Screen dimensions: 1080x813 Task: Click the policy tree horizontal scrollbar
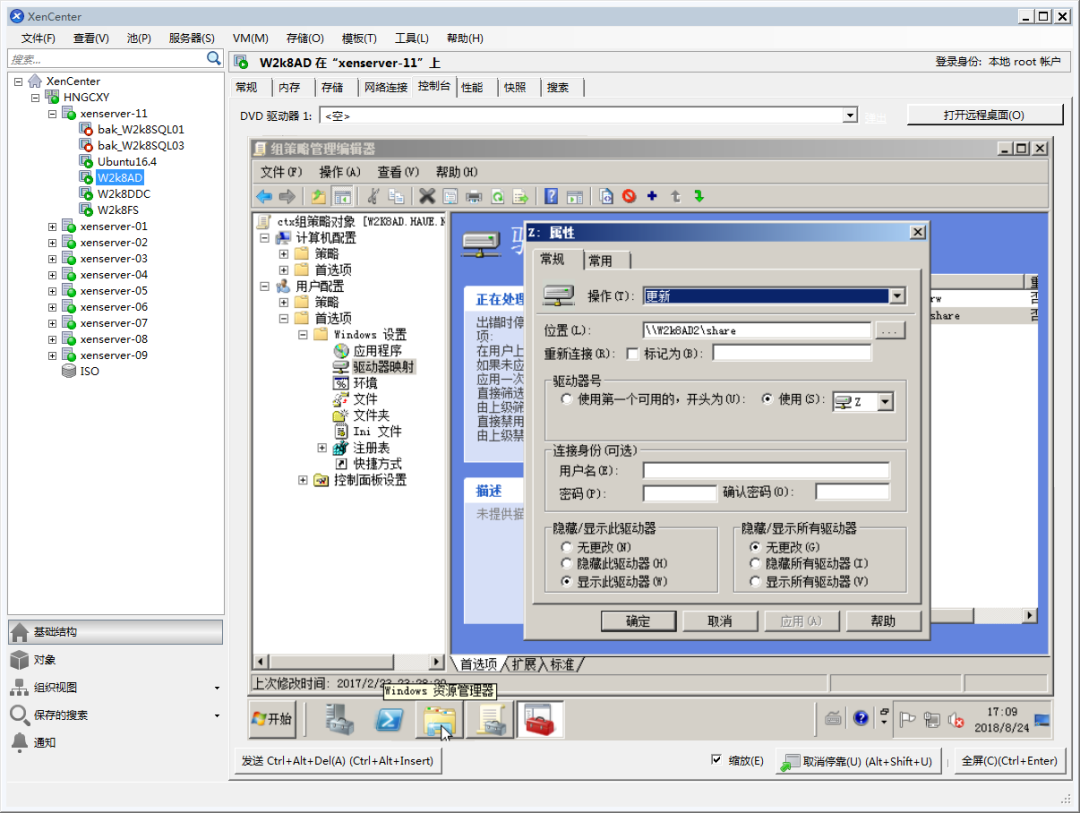pyautogui.click(x=350, y=662)
